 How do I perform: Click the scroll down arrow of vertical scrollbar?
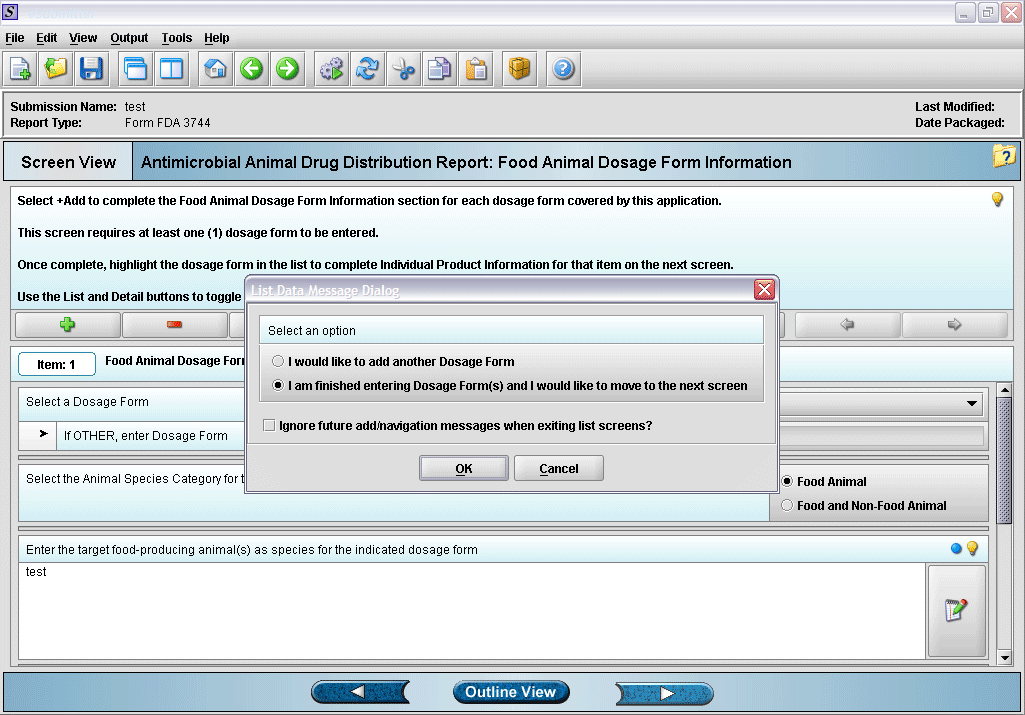[x=1005, y=657]
